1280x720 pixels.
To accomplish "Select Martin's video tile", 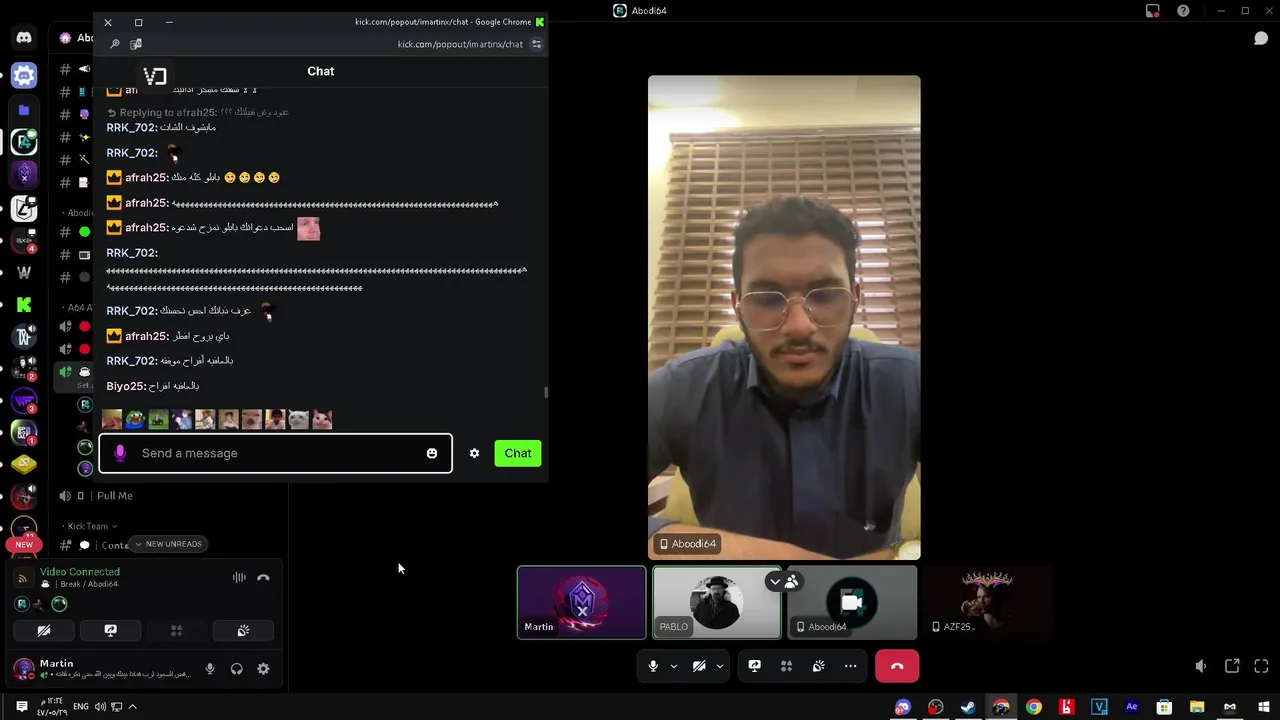I will coord(582,602).
